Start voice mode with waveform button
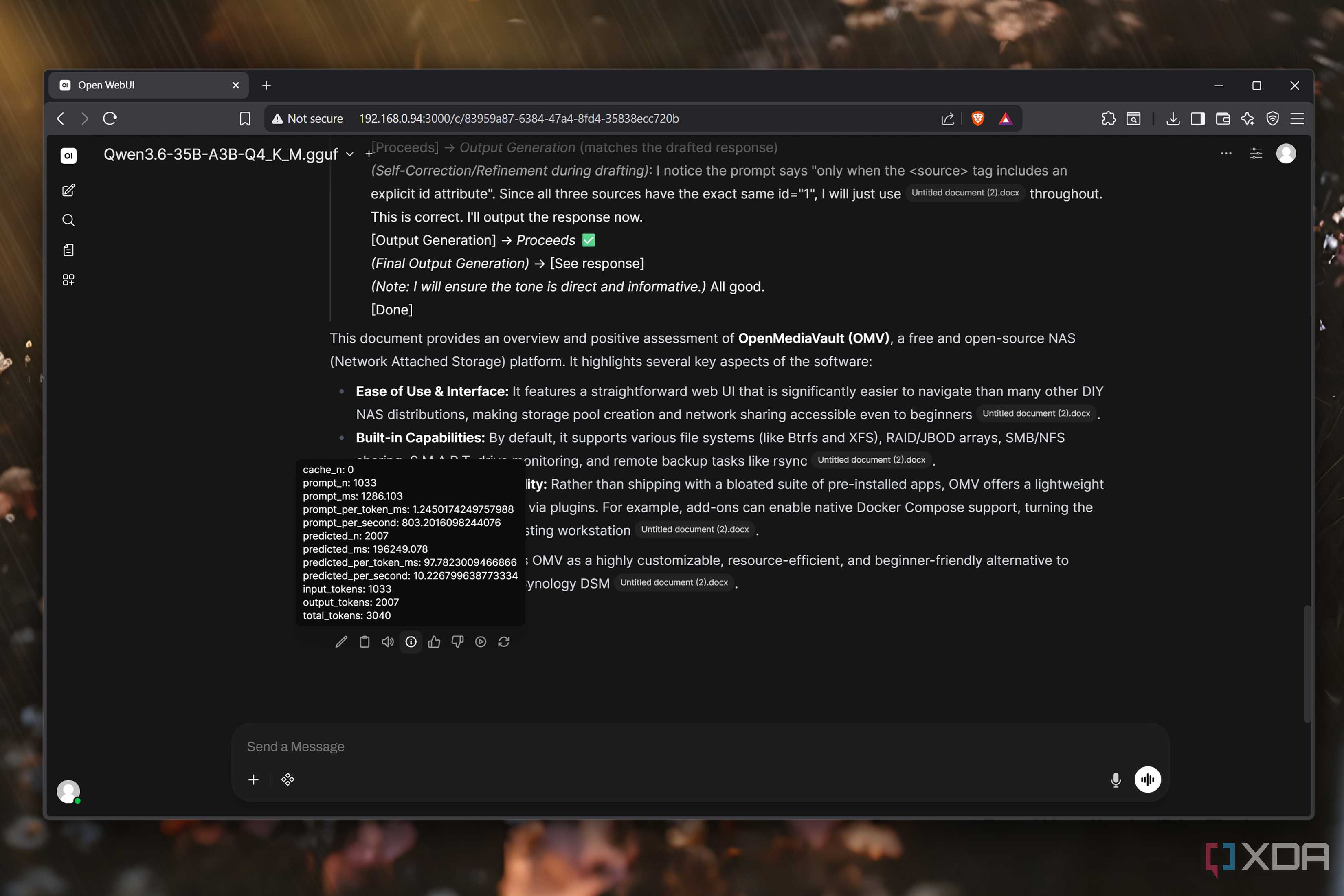1344x896 pixels. (1147, 780)
